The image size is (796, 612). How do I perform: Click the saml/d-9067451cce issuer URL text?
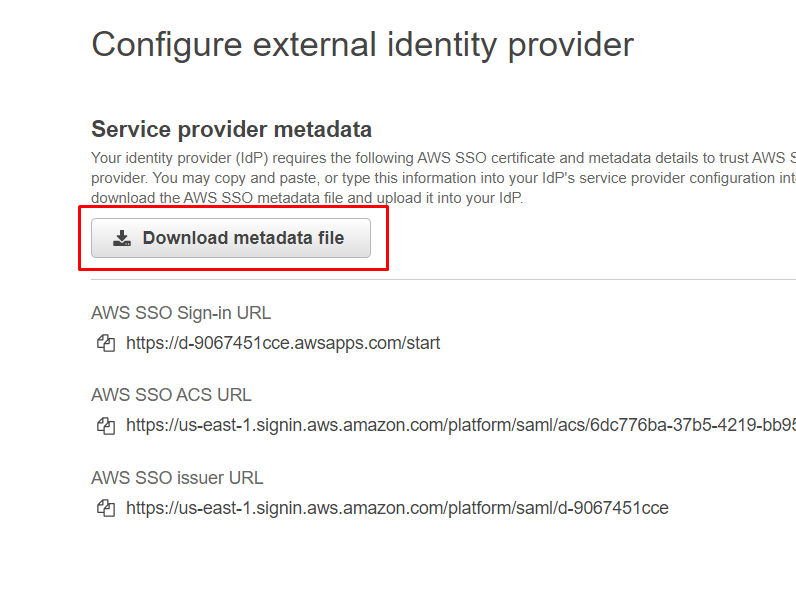(397, 508)
